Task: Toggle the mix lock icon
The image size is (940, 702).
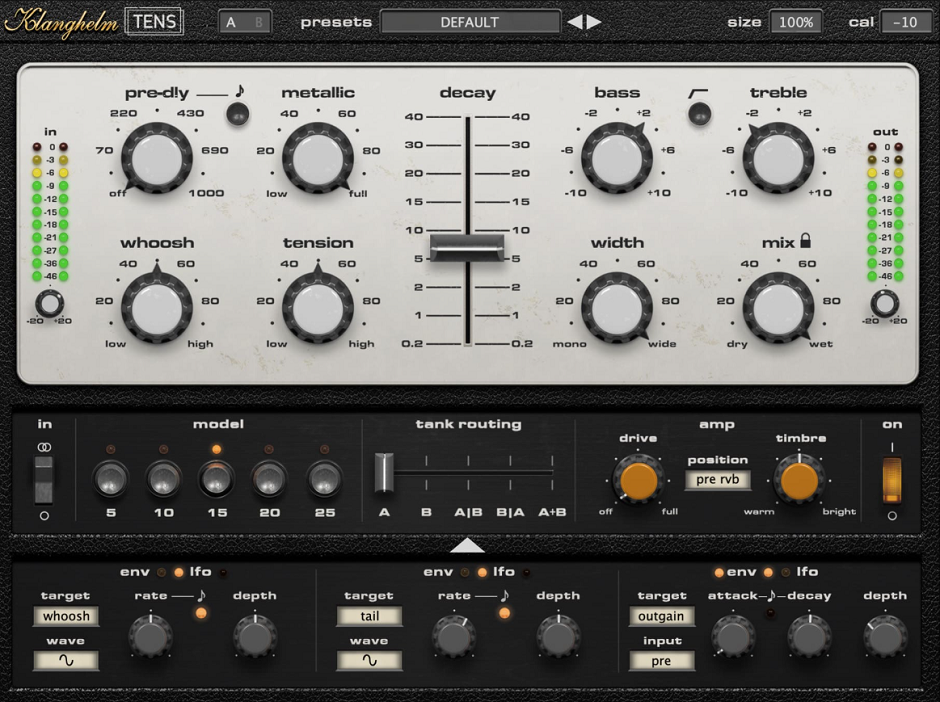Action: (x=805, y=241)
